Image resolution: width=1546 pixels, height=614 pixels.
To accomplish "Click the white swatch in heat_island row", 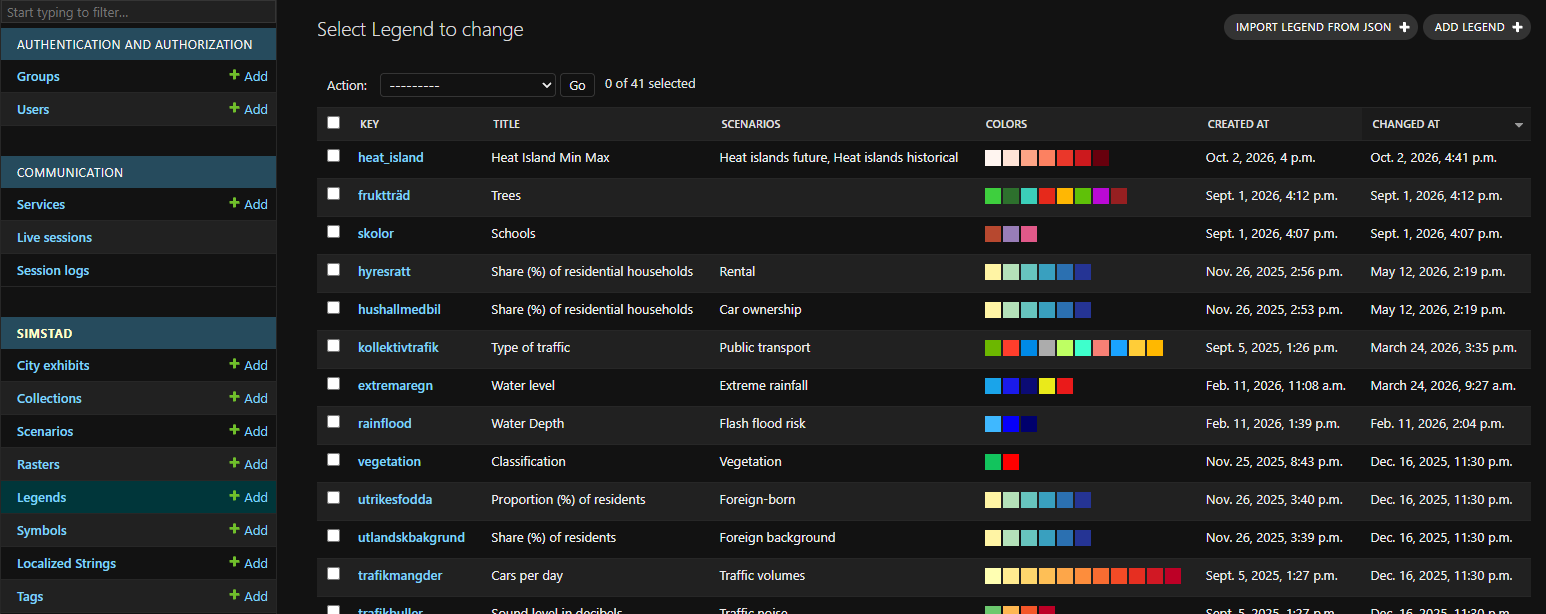I will point(993,158).
